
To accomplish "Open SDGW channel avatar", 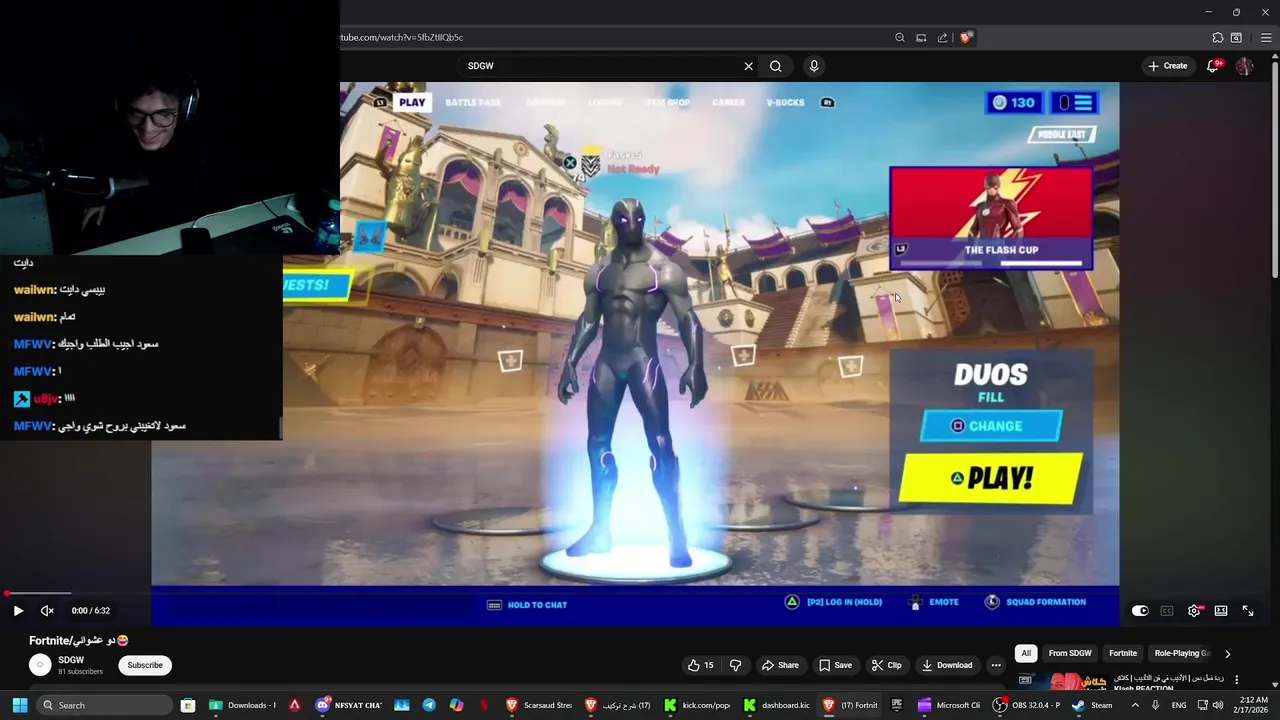I will [x=40, y=665].
